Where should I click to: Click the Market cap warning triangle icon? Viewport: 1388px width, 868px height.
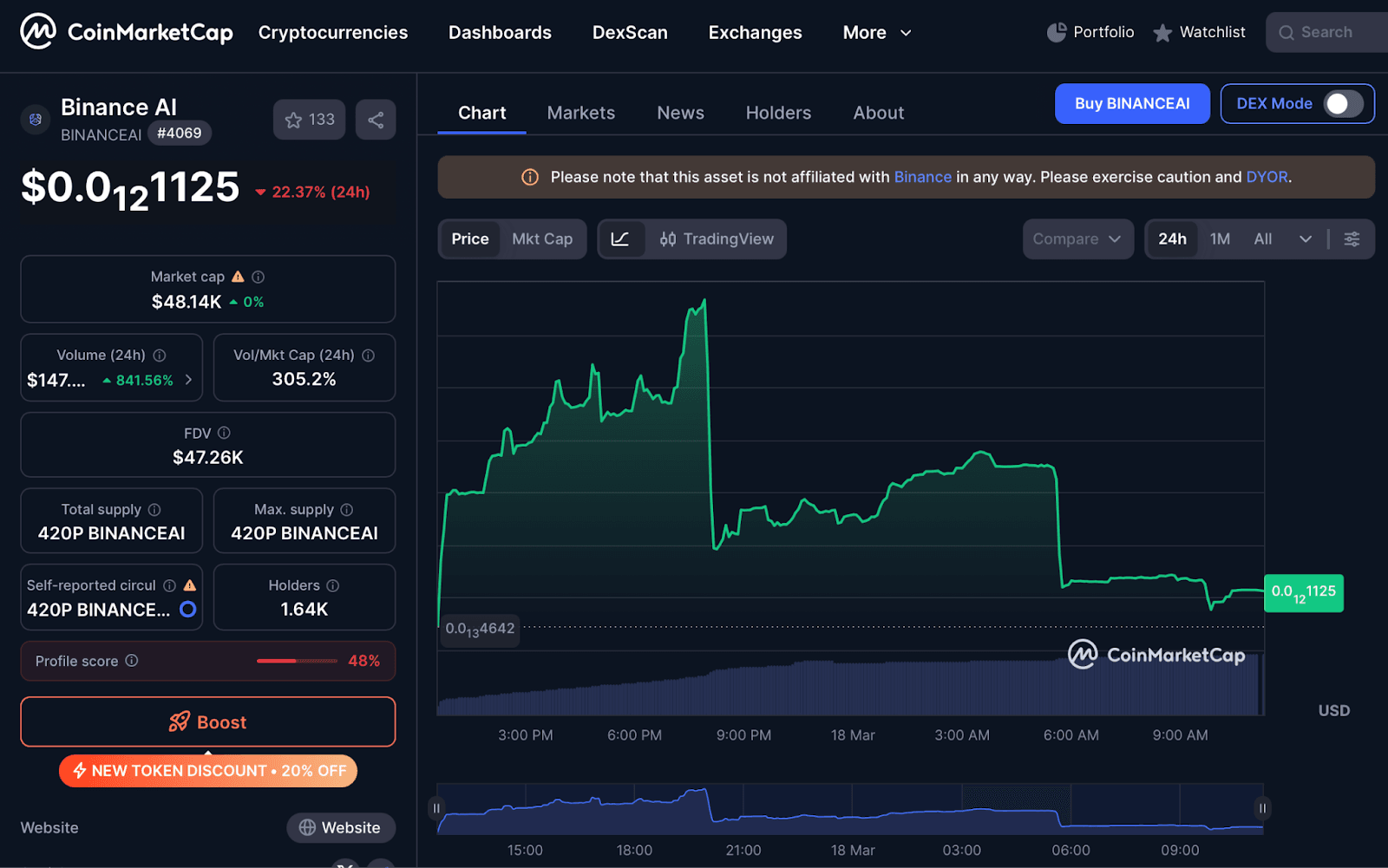pyautogui.click(x=236, y=276)
